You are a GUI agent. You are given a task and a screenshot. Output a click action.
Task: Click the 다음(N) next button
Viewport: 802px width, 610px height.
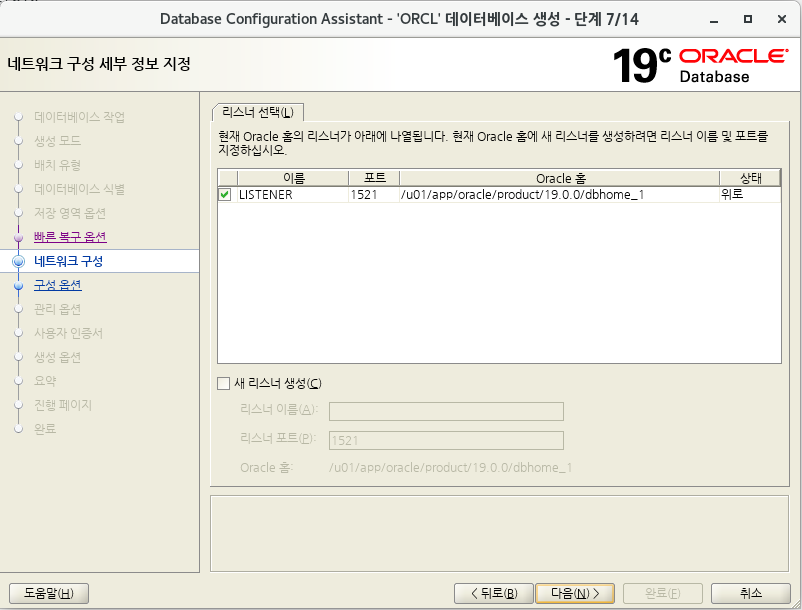[x=575, y=593]
